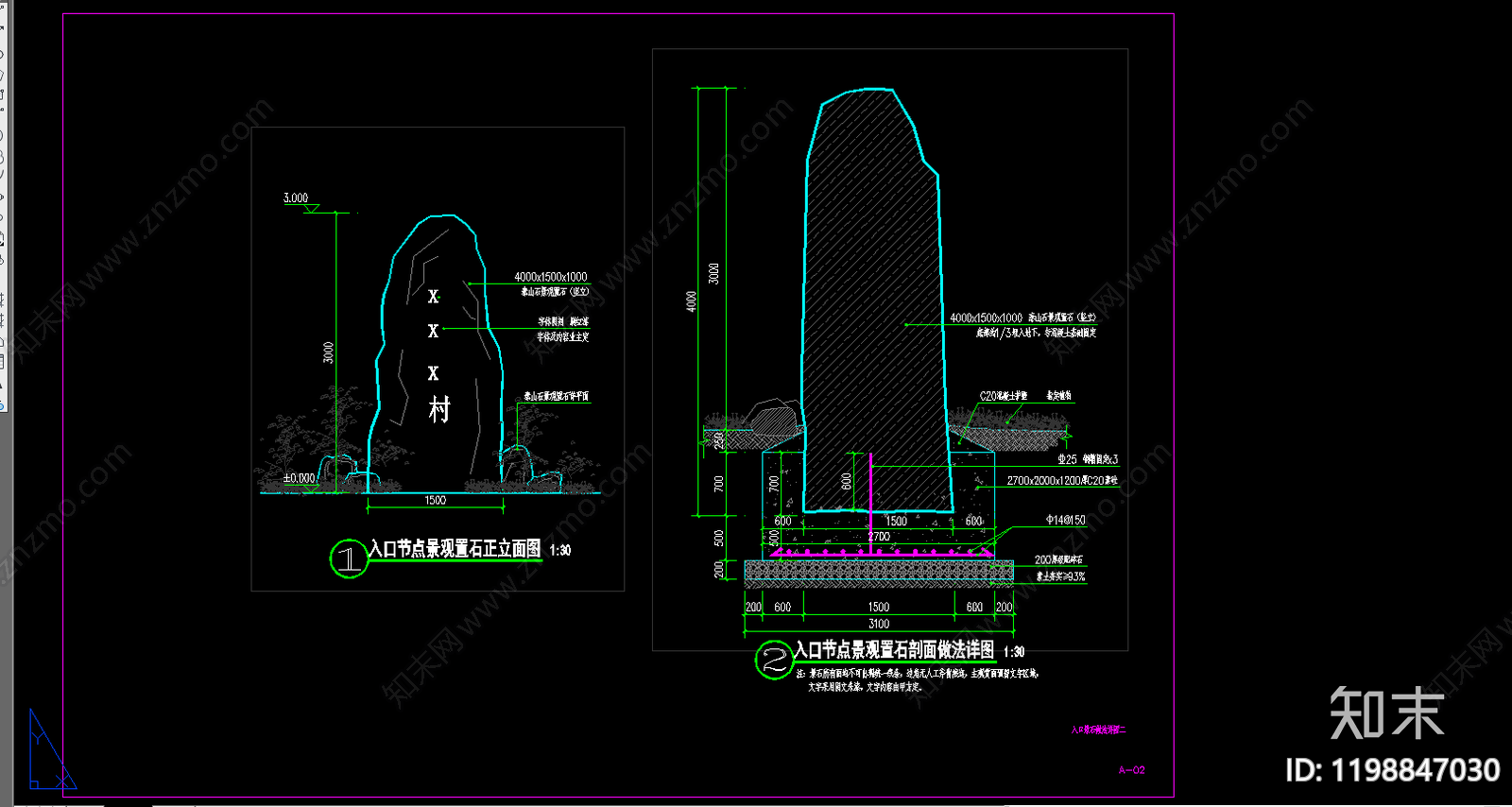1512x807 pixels.
Task: Click the vertical magenta rebar line
Action: (x=870, y=501)
